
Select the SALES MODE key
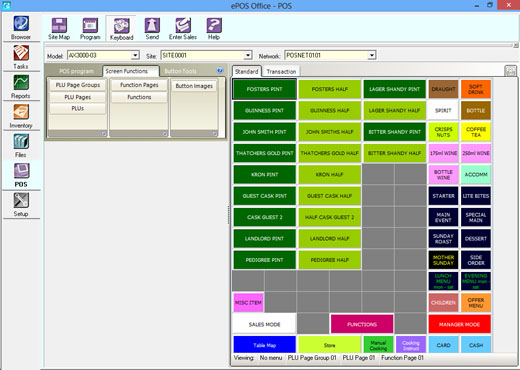264,324
